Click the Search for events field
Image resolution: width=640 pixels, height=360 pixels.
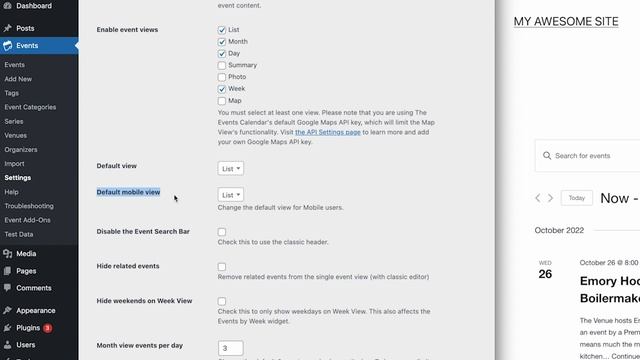point(587,156)
